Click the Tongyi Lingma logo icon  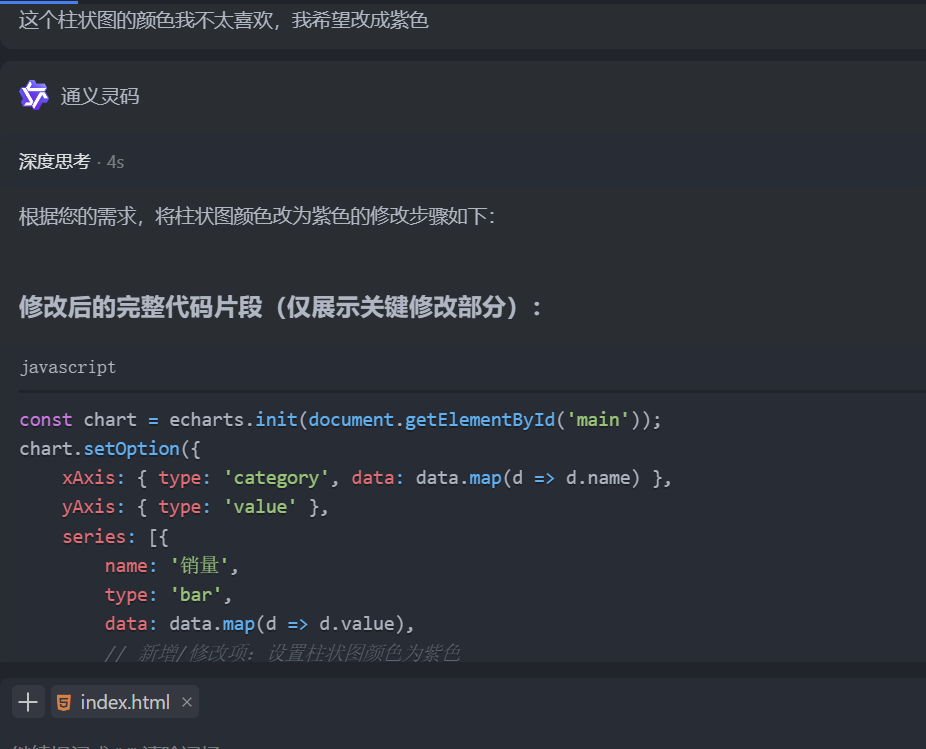34,95
